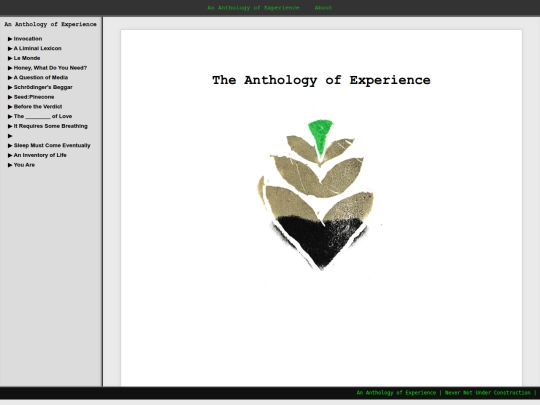Image resolution: width=540 pixels, height=405 pixels.
Task: Expand Honey, What Do You Need? arrow
Action: (10, 68)
